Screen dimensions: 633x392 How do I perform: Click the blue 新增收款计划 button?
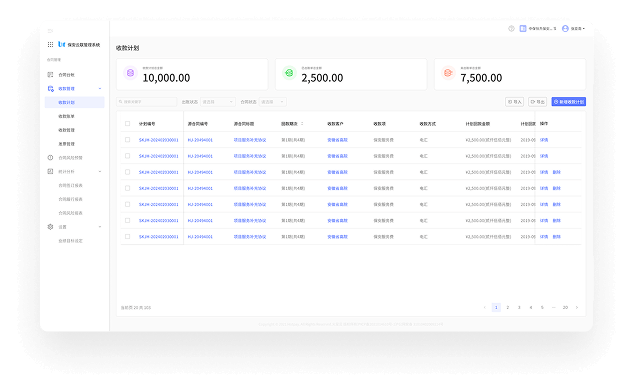(x=568, y=102)
